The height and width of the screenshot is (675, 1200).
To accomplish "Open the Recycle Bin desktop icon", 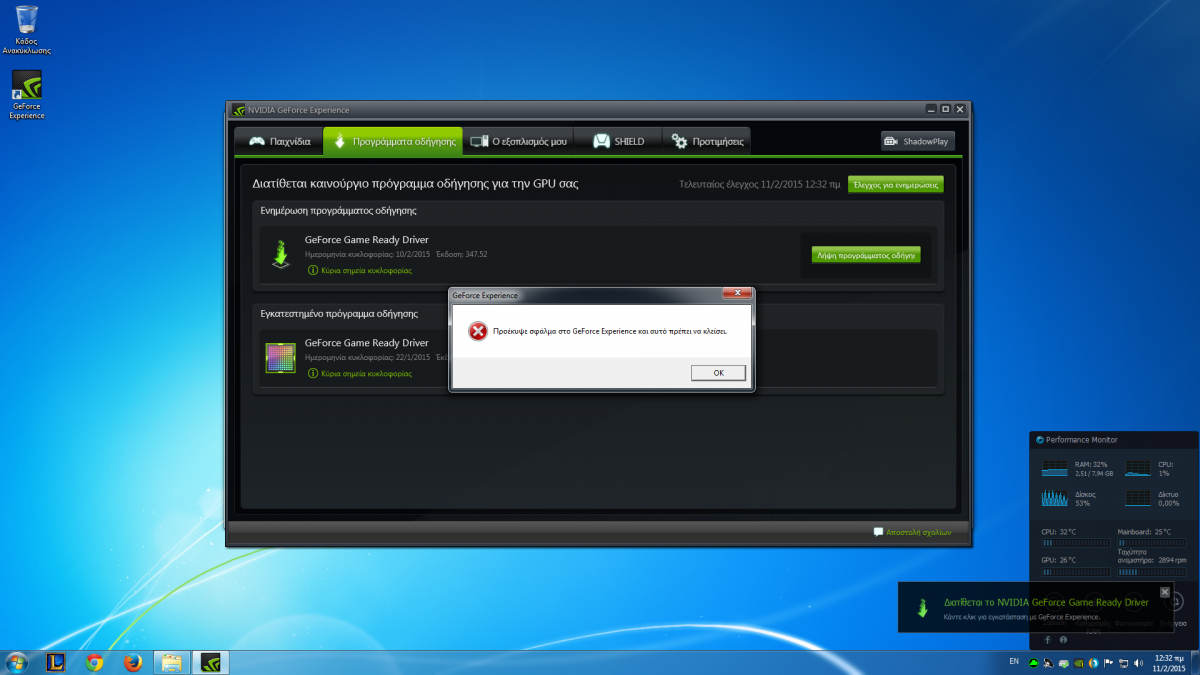I will tap(27, 29).
